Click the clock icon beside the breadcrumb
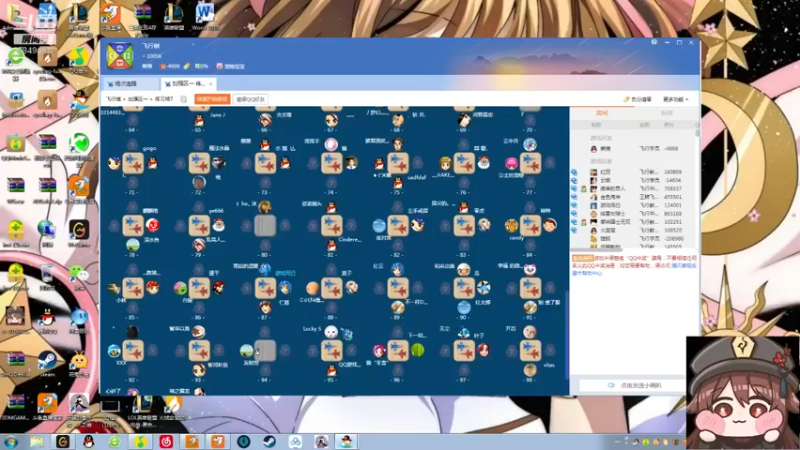 (184, 99)
